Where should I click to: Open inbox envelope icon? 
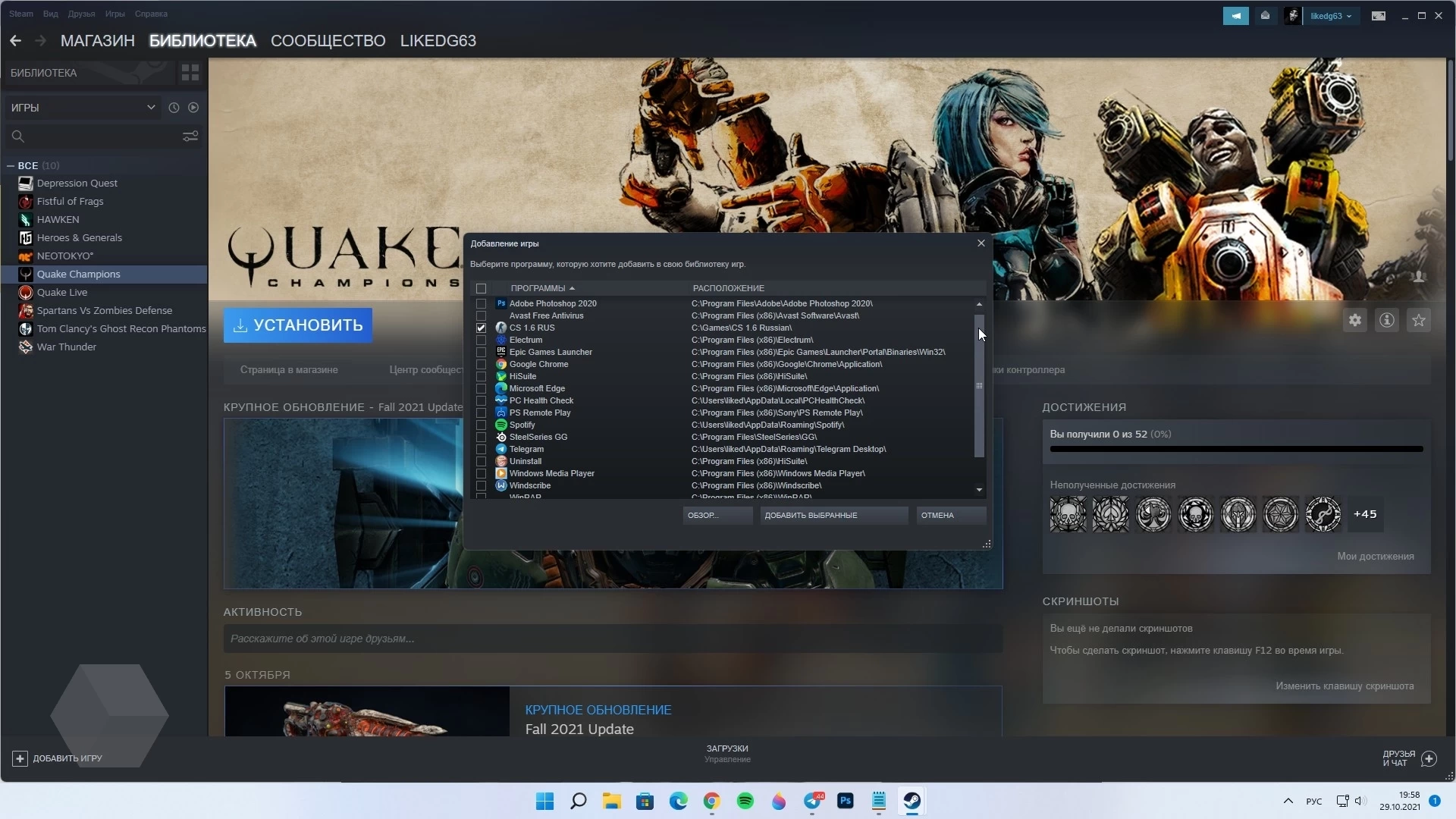point(1265,15)
